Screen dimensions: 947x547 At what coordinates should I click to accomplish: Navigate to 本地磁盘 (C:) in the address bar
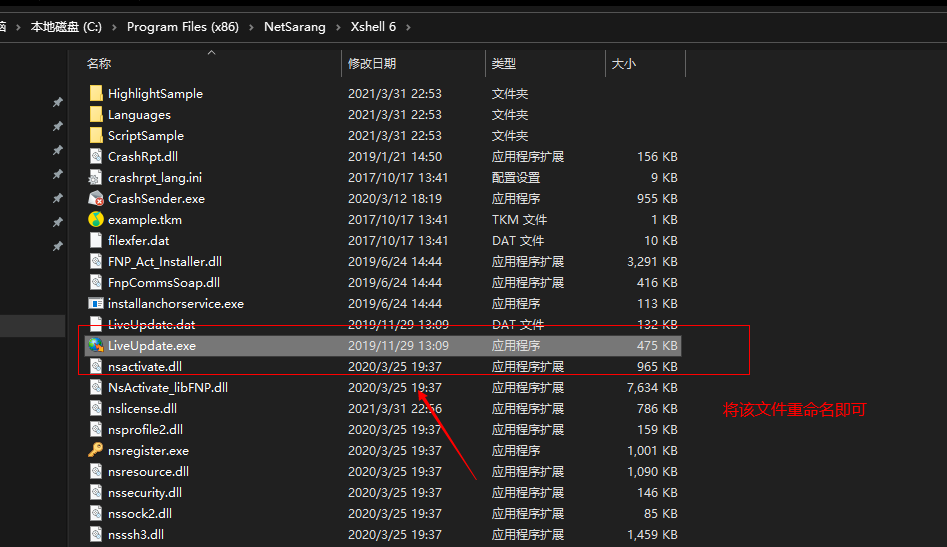tap(66, 27)
